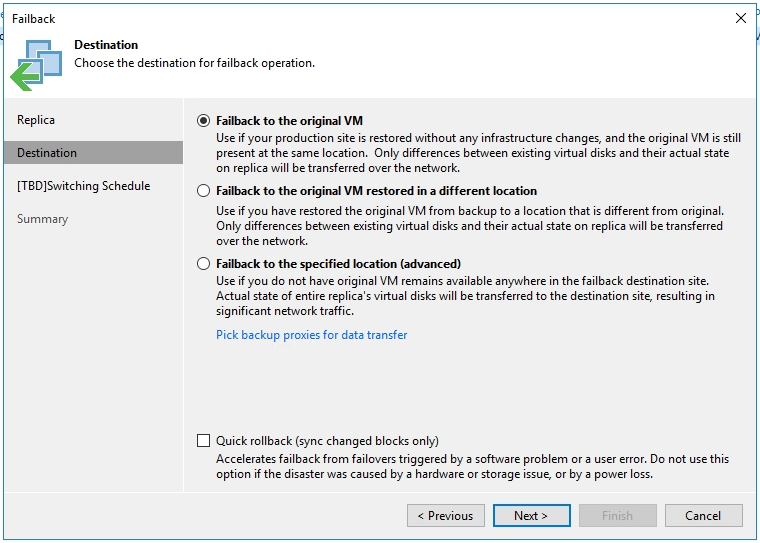Enable the Quick rollback checkbox
The width and height of the screenshot is (760, 543).
click(204, 441)
